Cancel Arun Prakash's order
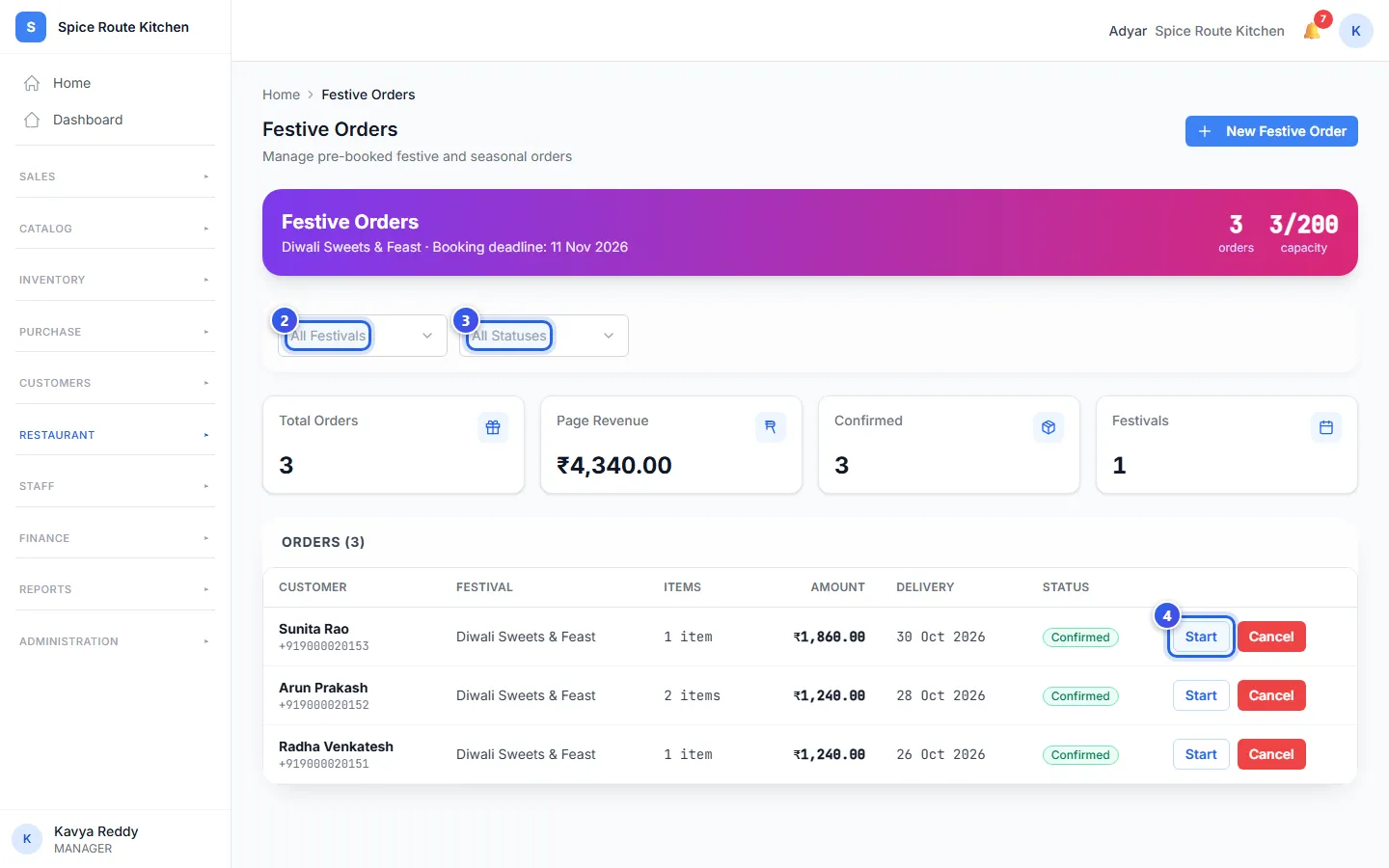Image resolution: width=1389 pixels, height=868 pixels. [x=1271, y=695]
